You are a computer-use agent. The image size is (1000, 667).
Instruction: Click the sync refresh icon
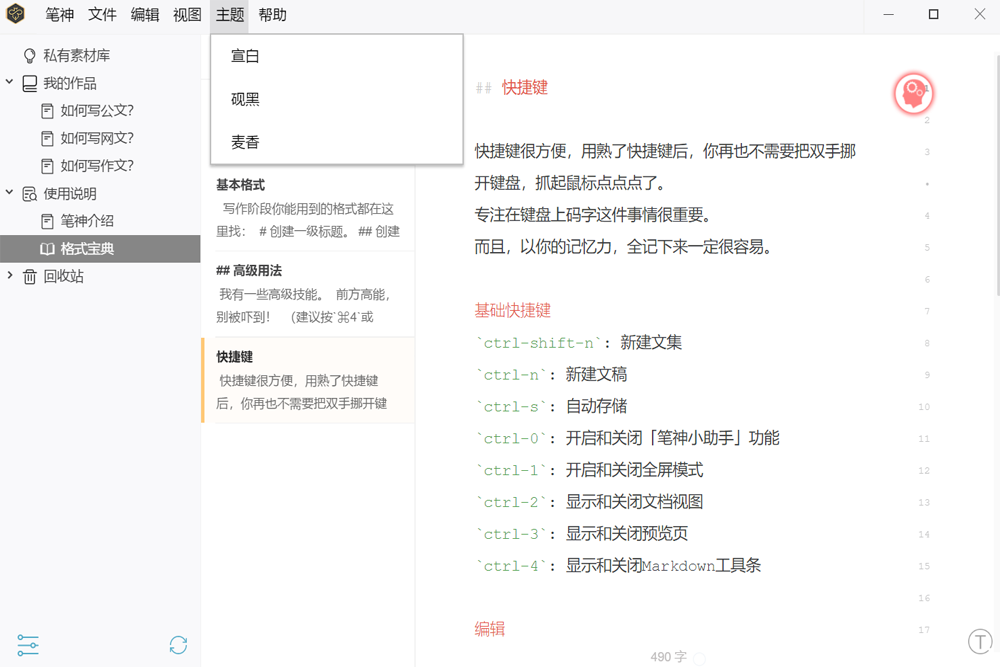178,645
